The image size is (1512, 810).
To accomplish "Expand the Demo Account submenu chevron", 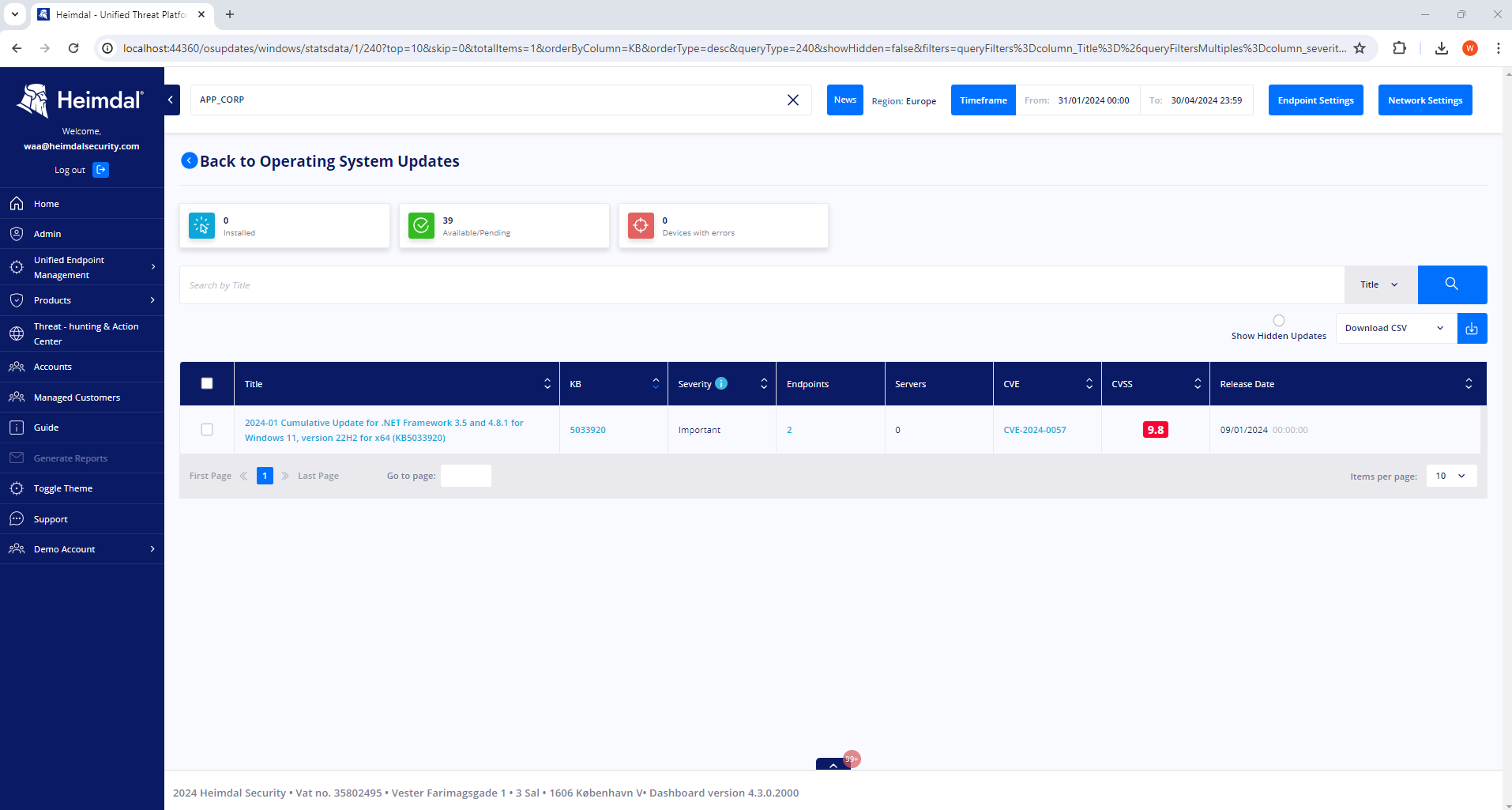I will click(x=153, y=549).
